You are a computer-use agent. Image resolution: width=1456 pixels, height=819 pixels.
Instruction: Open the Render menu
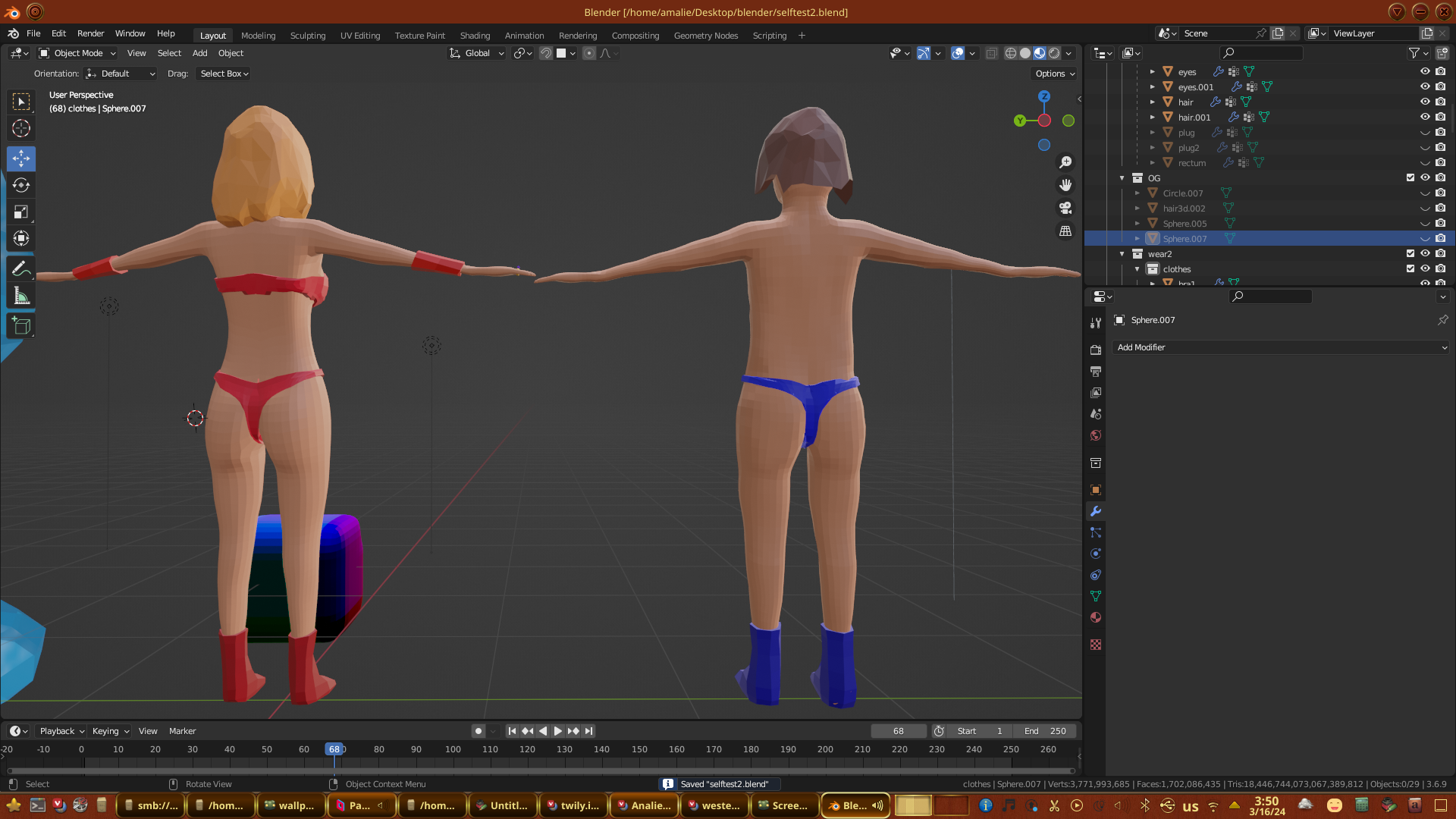tap(90, 33)
